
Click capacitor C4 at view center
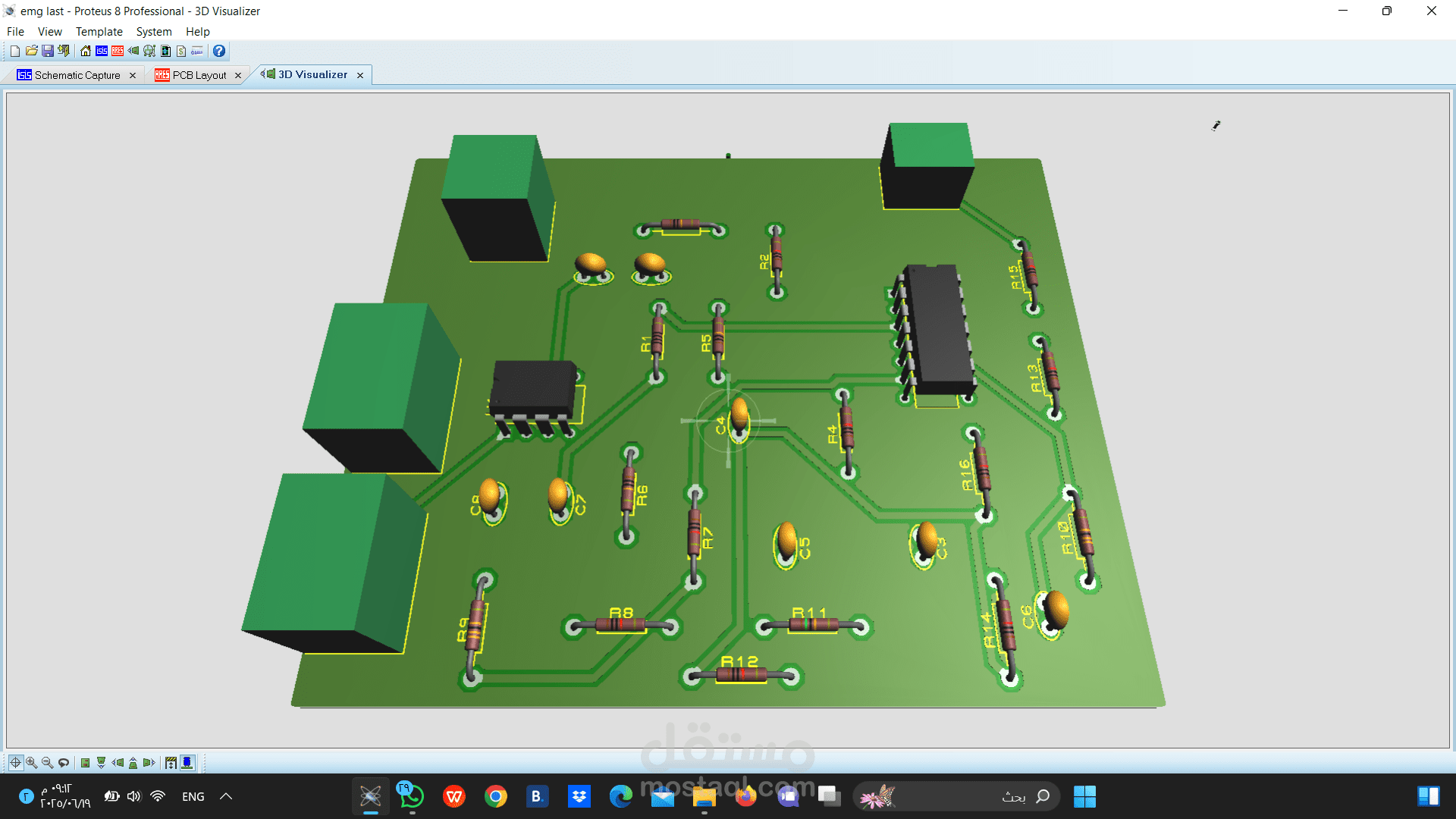pyautogui.click(x=739, y=419)
